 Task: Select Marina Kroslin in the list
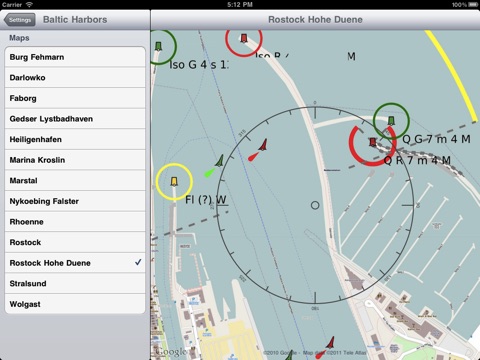pos(75,160)
